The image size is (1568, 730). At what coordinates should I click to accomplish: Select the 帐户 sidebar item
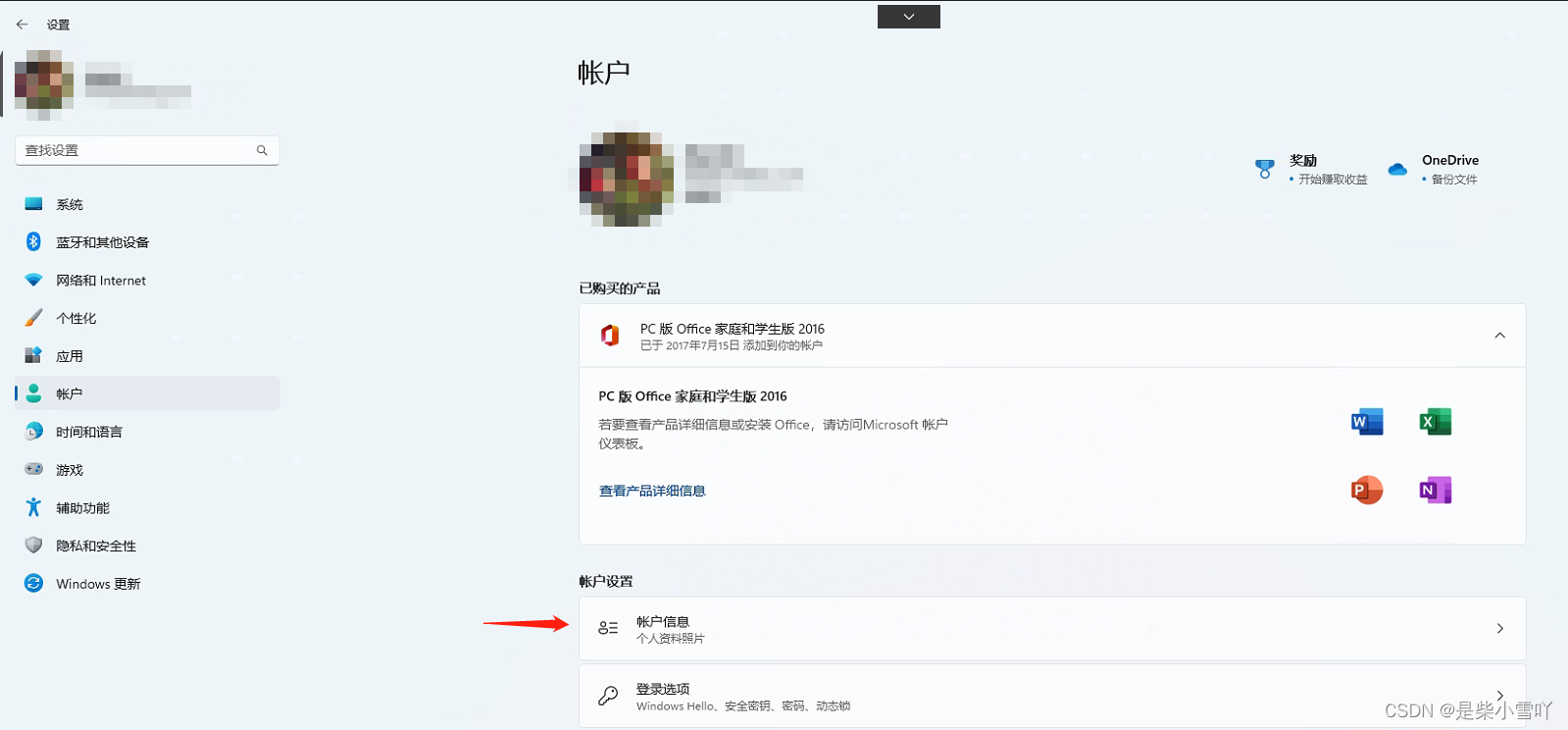pos(147,393)
